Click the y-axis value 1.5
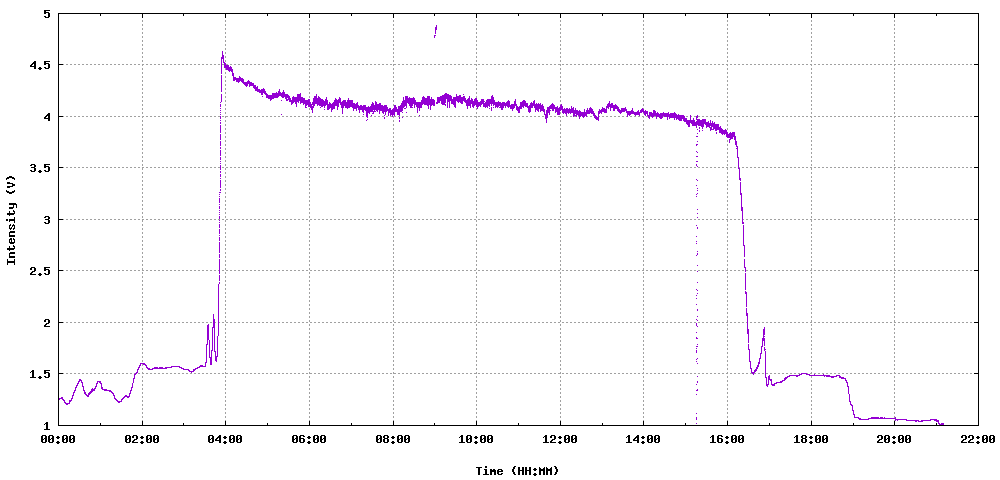This screenshot has width=1000, height=480. [39, 375]
